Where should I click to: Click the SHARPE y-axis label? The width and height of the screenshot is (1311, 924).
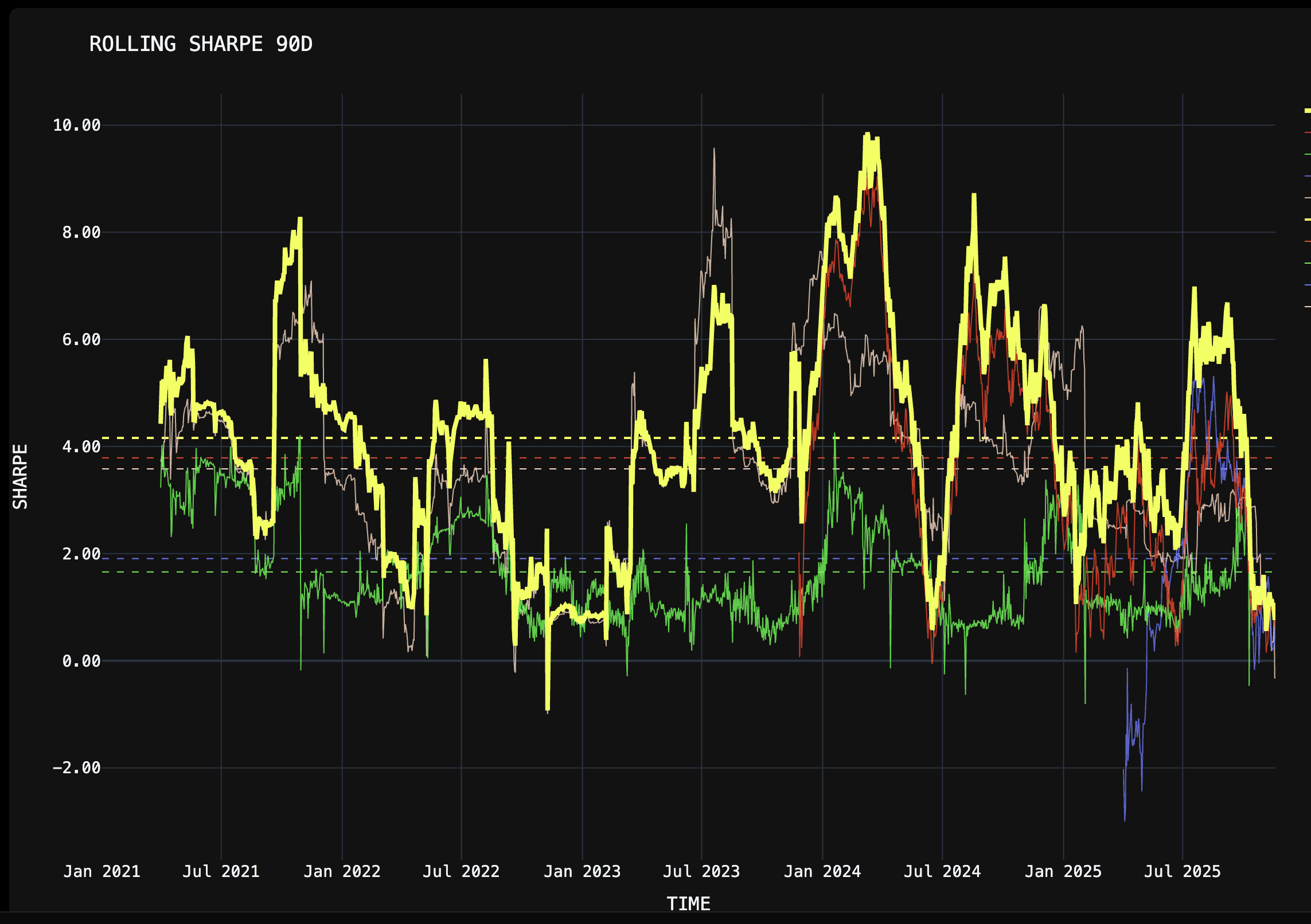[21, 476]
